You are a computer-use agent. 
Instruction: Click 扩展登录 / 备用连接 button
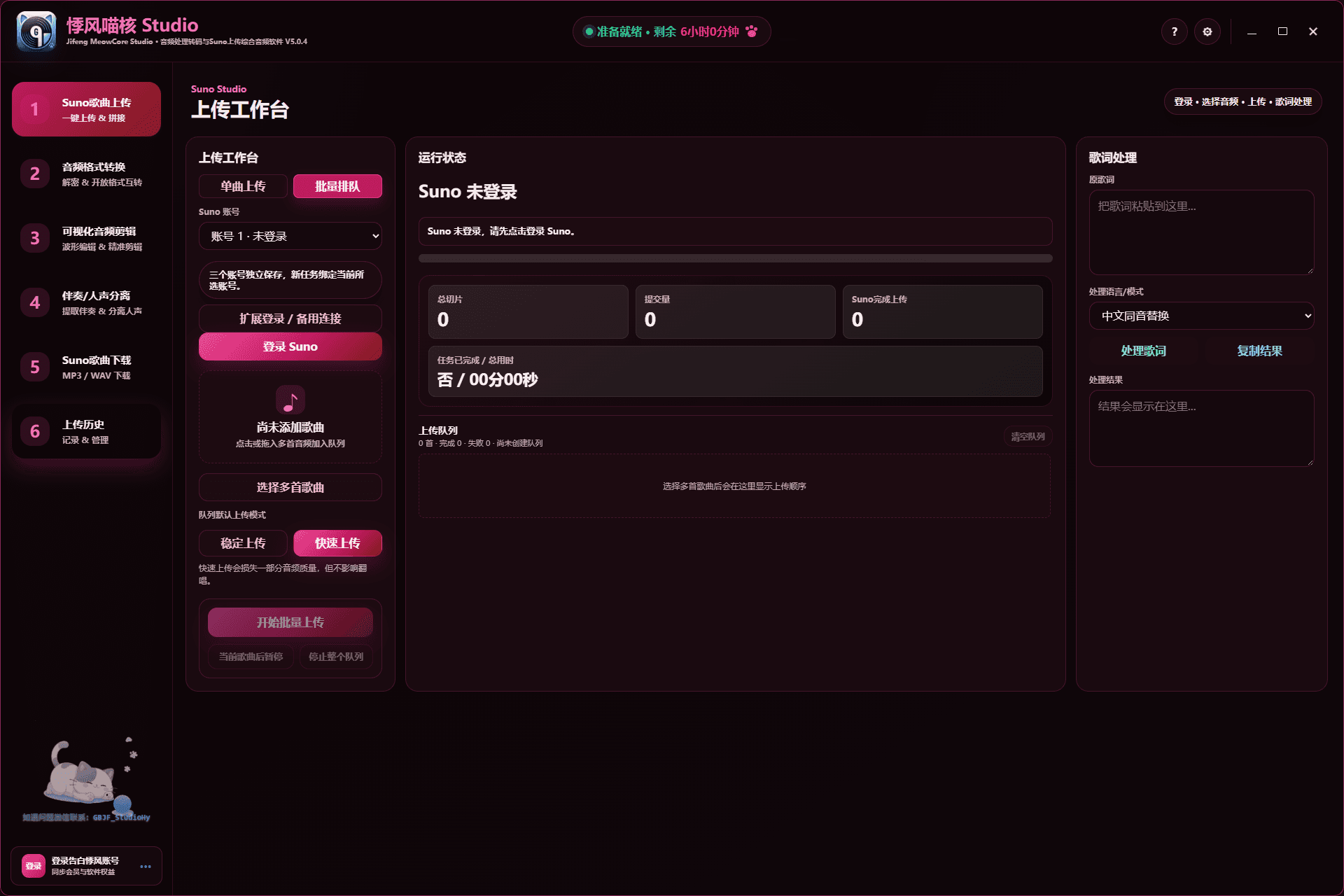click(x=290, y=318)
